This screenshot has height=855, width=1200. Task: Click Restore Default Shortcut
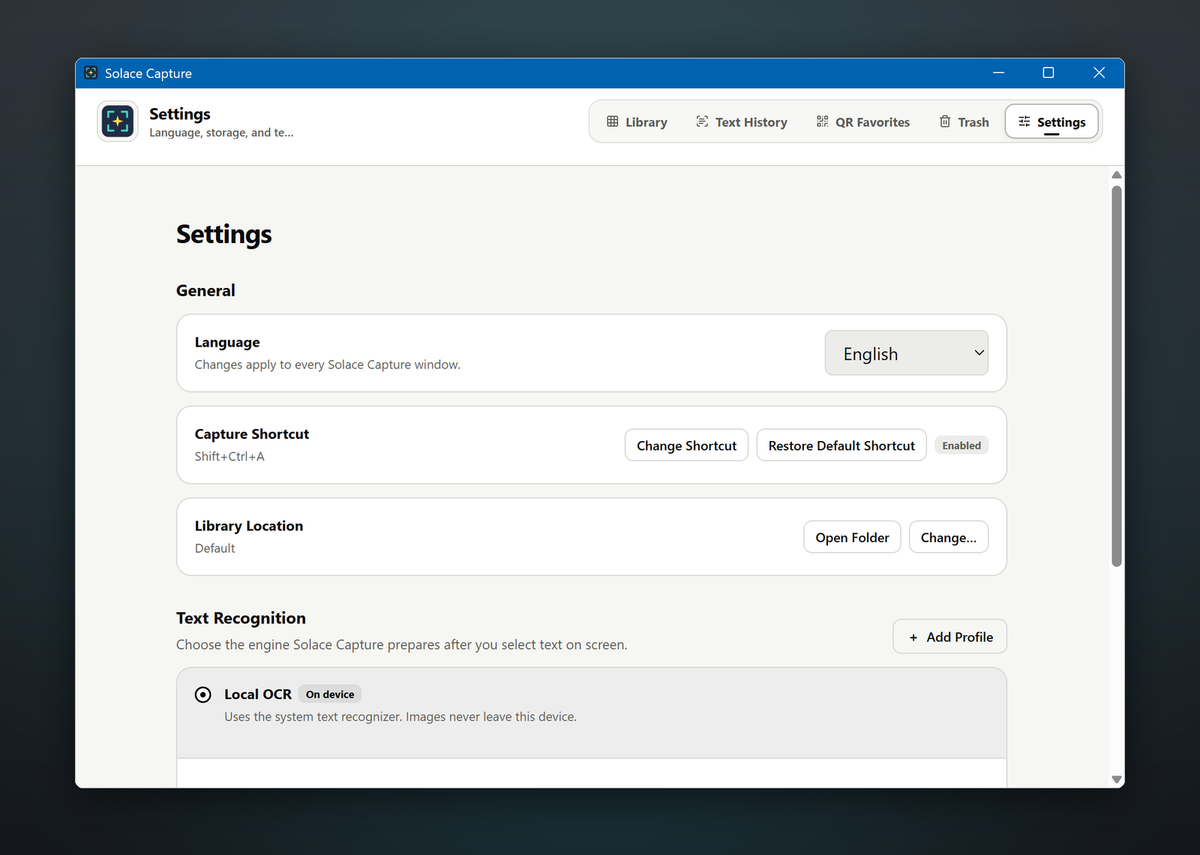pos(841,445)
